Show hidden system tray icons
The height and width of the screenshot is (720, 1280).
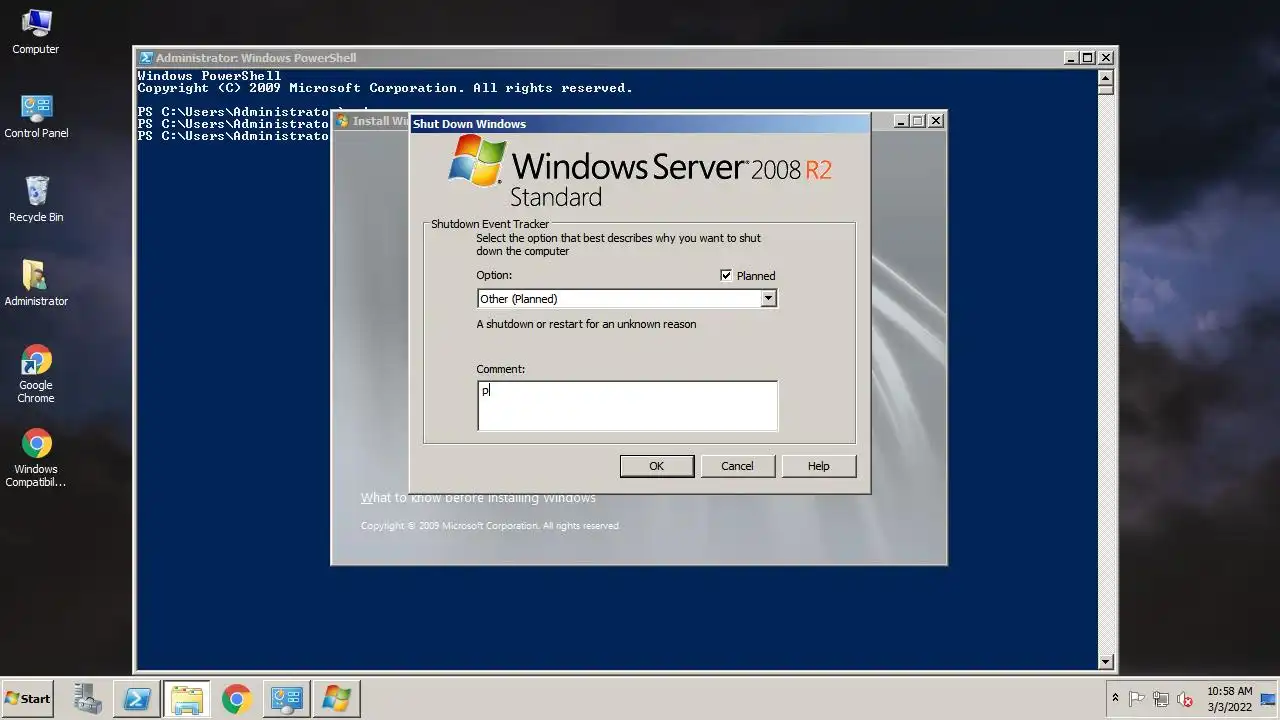tap(1115, 699)
